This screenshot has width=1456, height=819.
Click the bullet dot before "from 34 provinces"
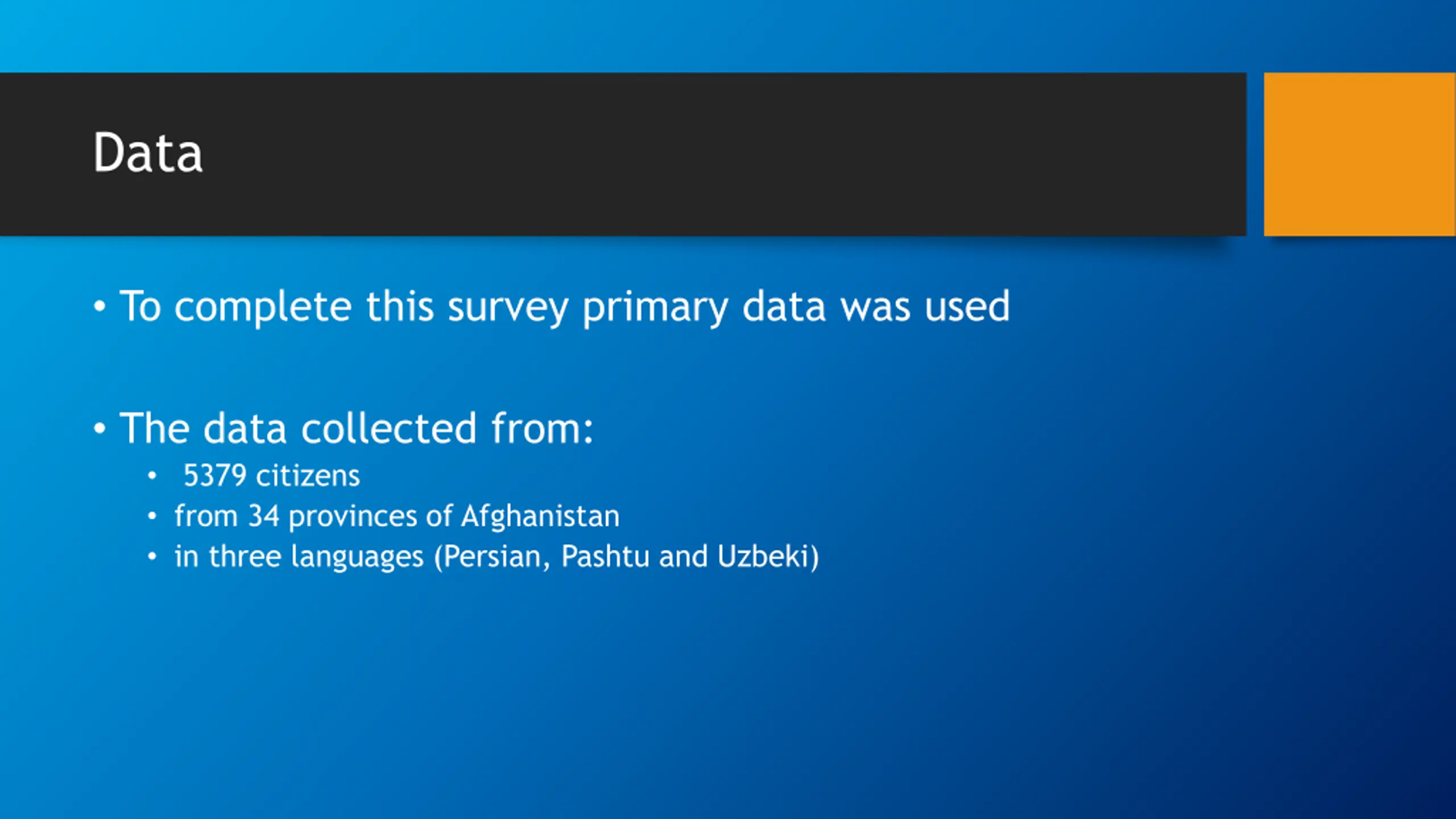pos(152,516)
